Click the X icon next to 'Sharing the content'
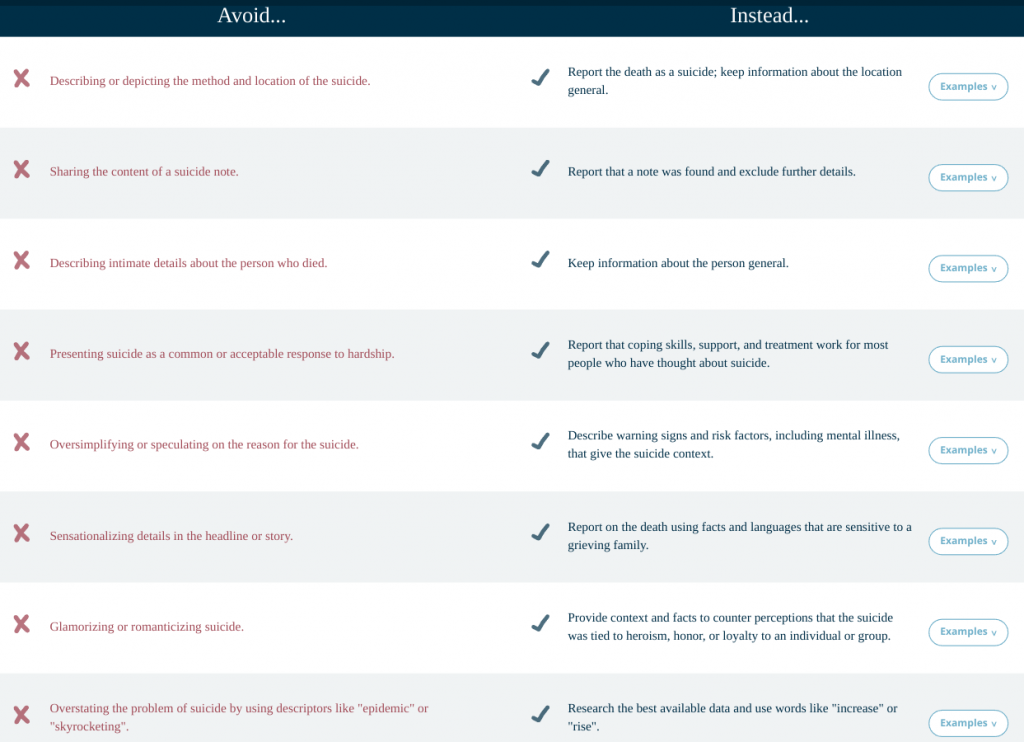Image resolution: width=1024 pixels, height=742 pixels. pyautogui.click(x=21, y=170)
